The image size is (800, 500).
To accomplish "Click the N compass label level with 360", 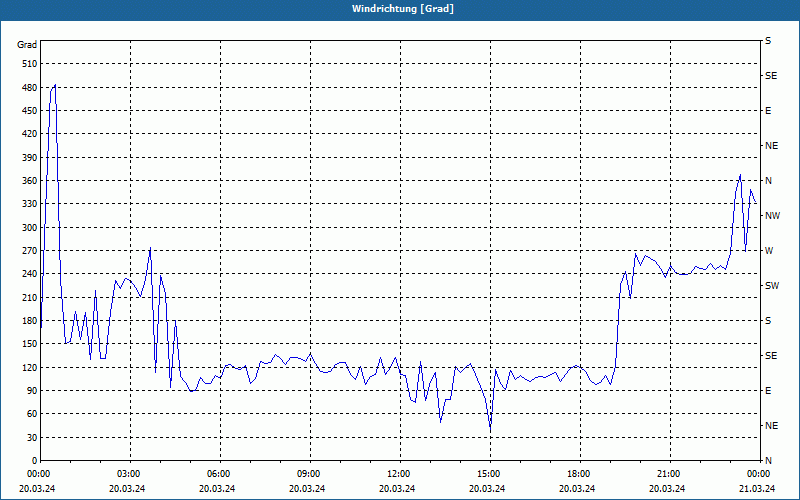I will tap(768, 181).
